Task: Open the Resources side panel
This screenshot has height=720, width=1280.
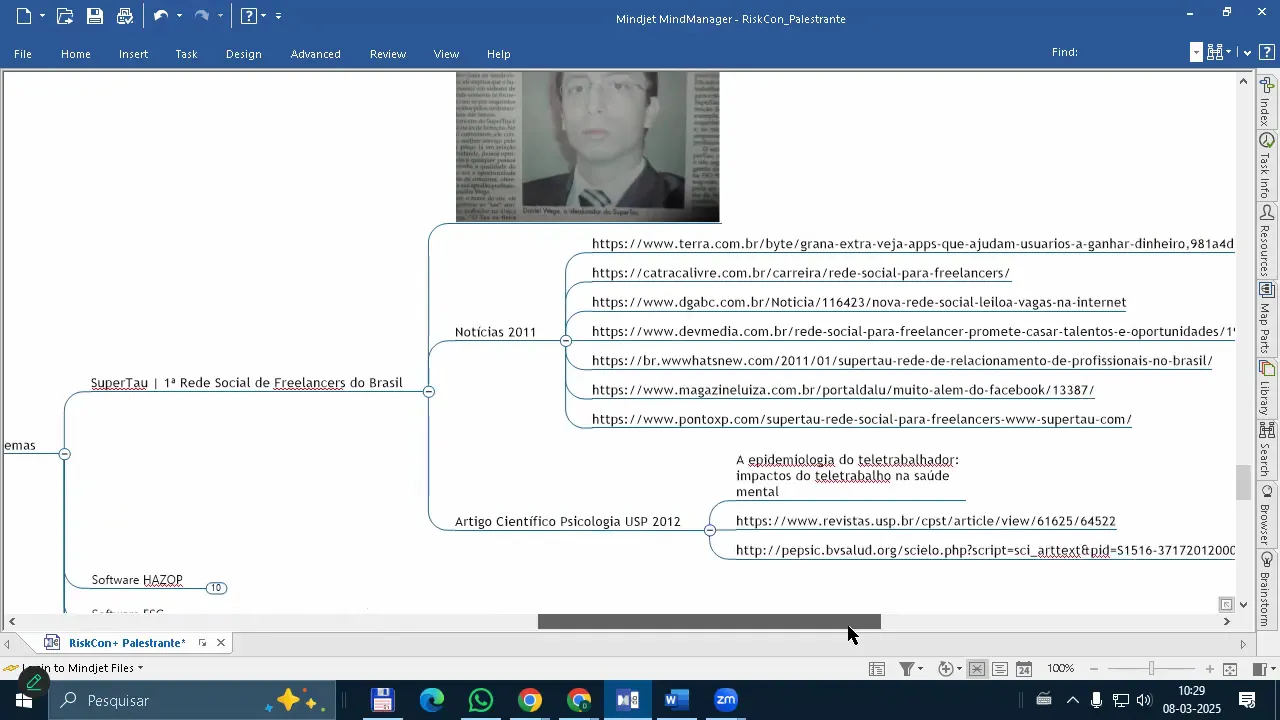Action: tap(1267, 240)
